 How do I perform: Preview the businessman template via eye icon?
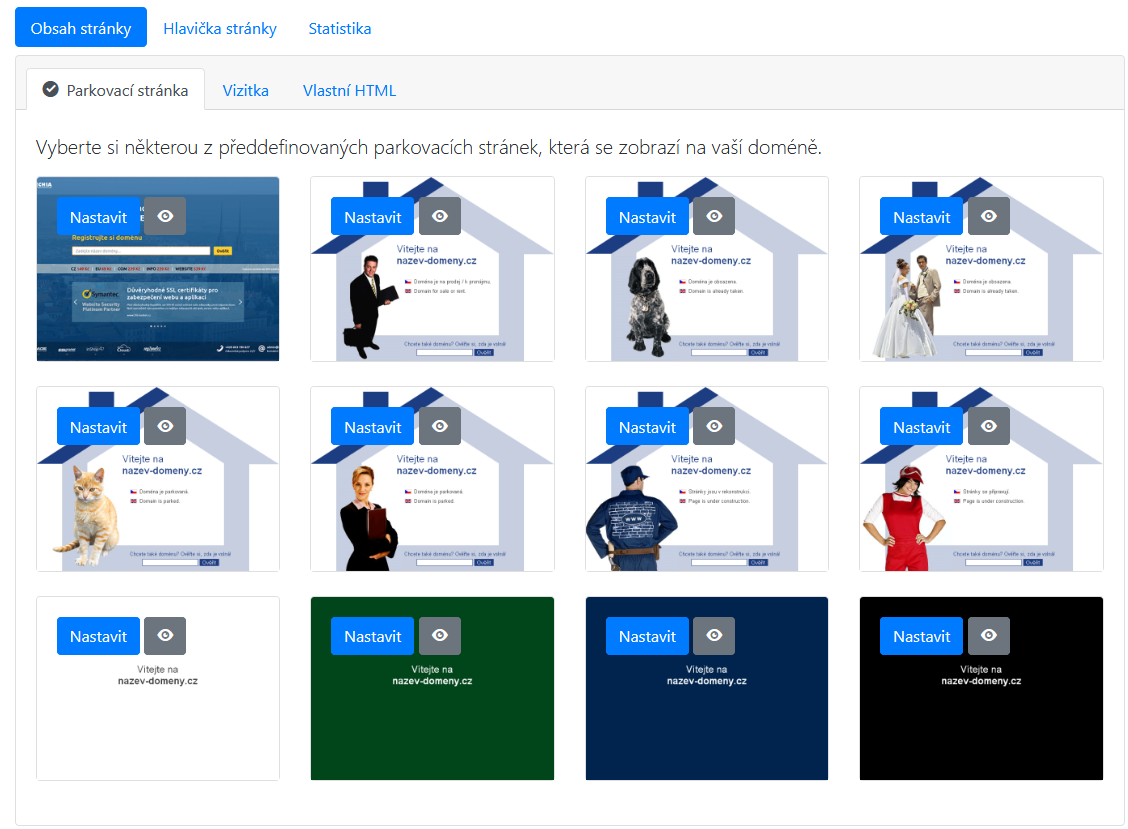pos(440,217)
